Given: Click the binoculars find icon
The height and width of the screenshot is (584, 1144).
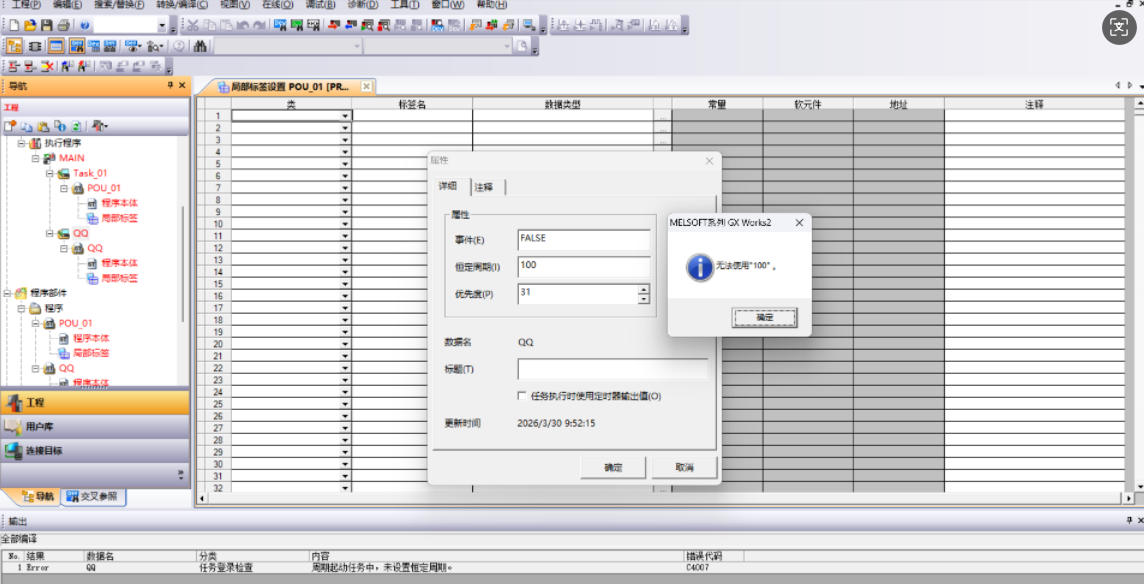Looking at the screenshot, I should click(201, 46).
